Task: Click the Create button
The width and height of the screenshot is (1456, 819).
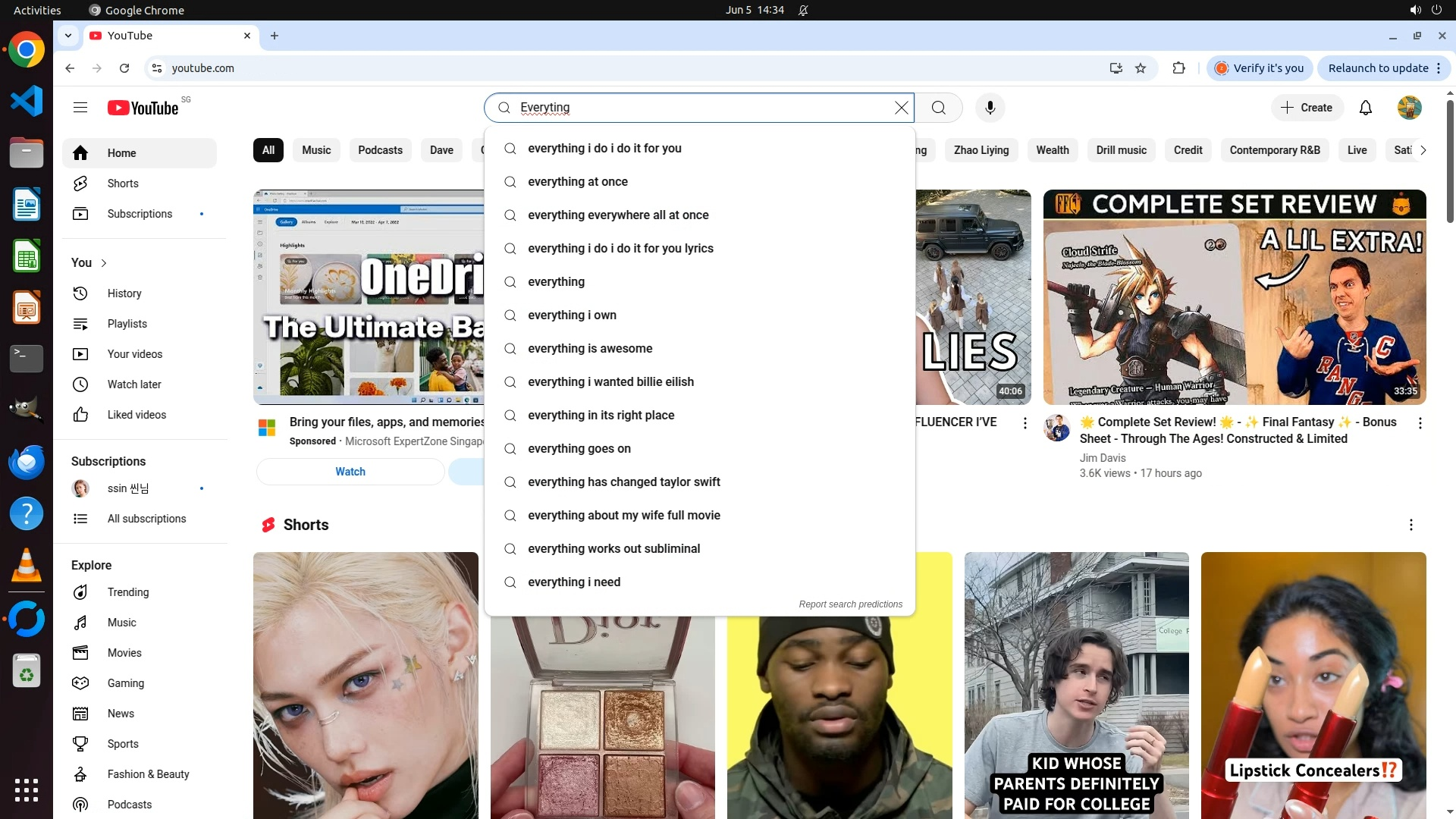Action: coord(1307,108)
